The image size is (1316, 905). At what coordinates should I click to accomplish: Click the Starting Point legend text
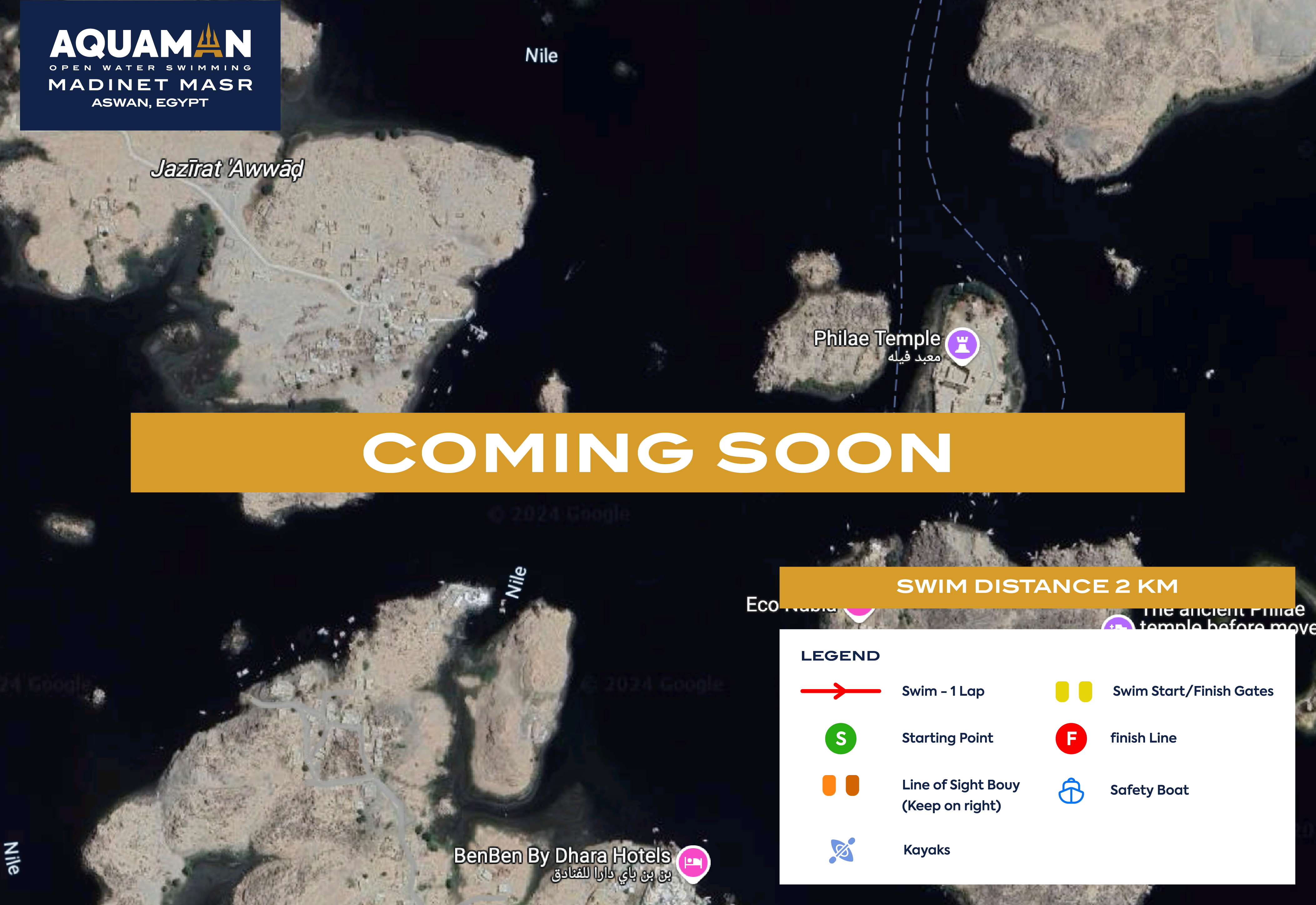point(947,738)
